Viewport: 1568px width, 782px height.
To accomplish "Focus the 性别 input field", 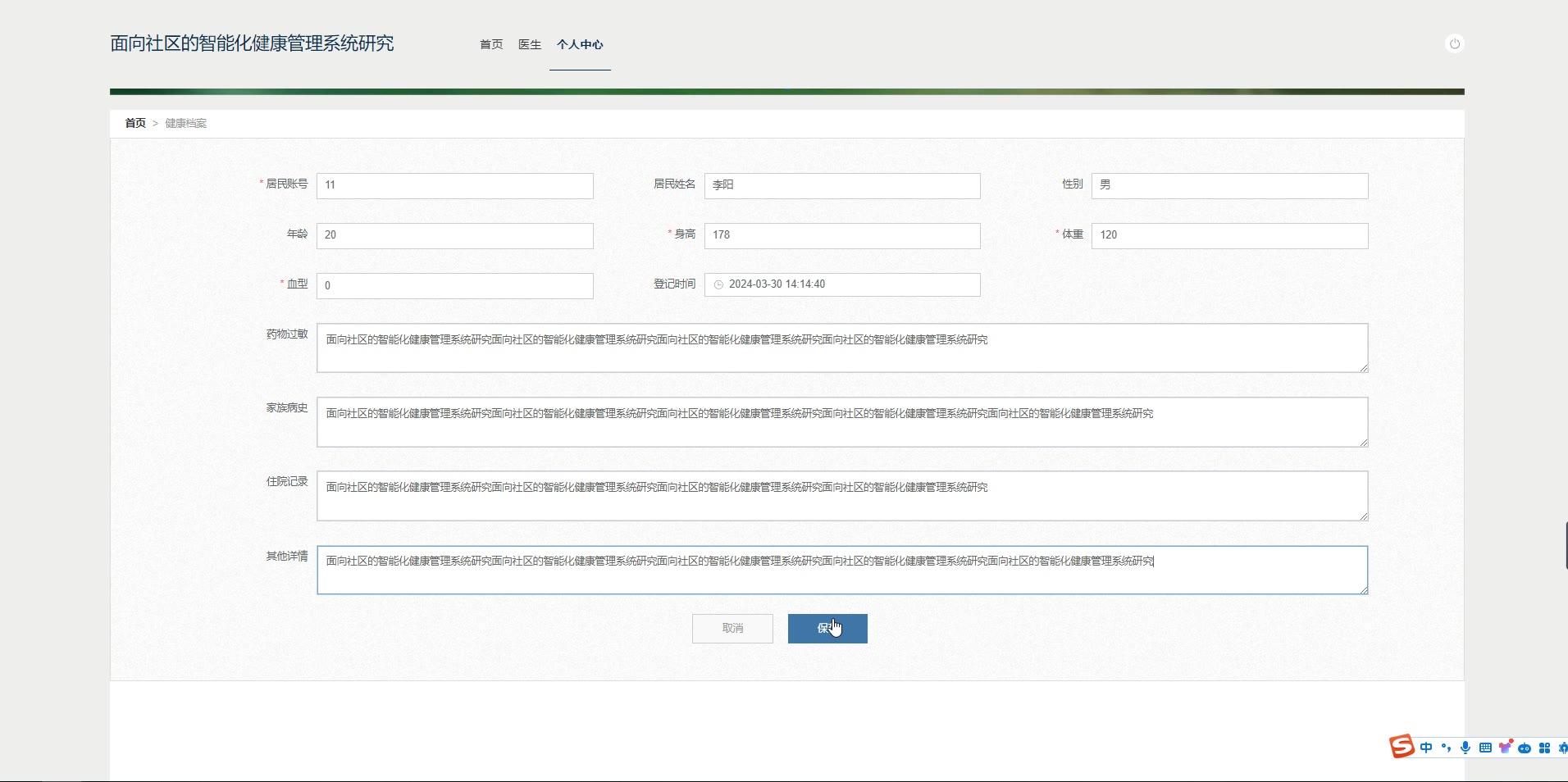I will [x=1229, y=185].
